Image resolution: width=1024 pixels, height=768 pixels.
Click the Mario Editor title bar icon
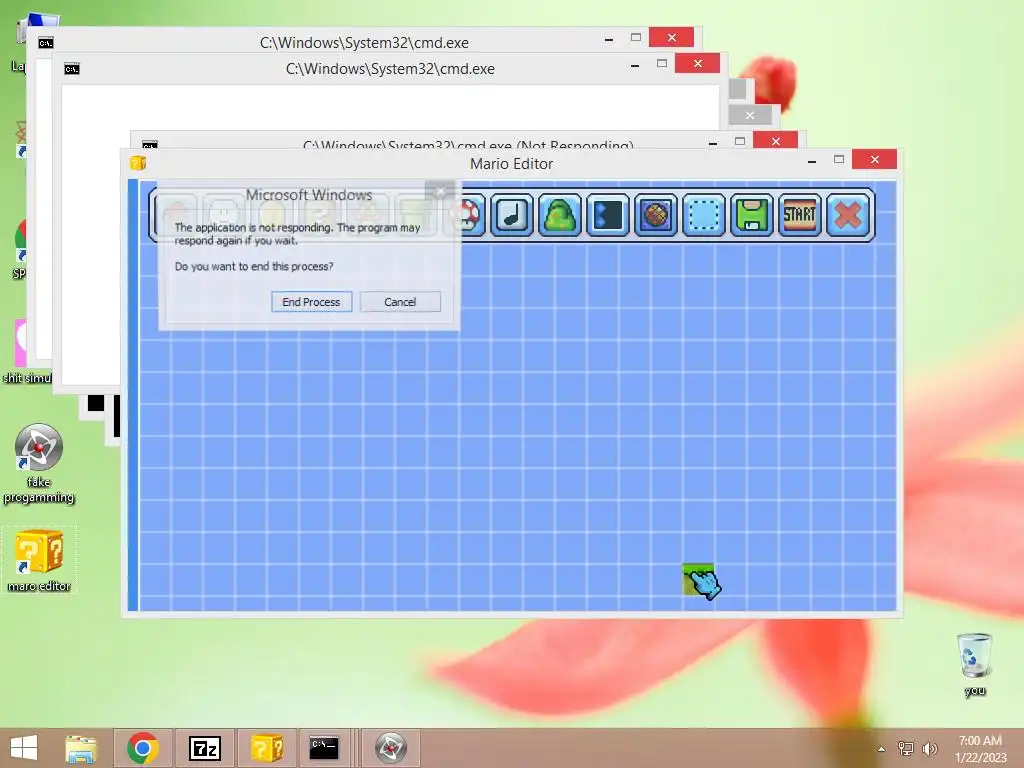138,163
